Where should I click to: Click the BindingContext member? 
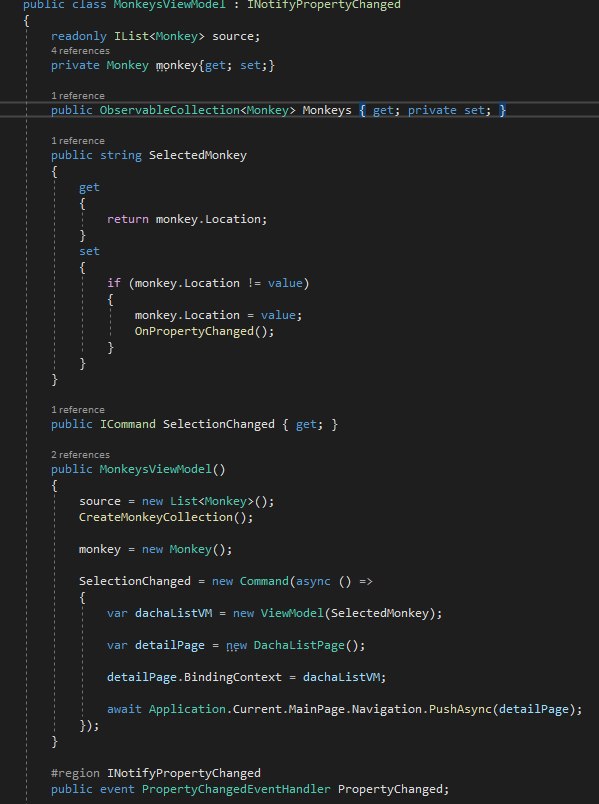232,677
